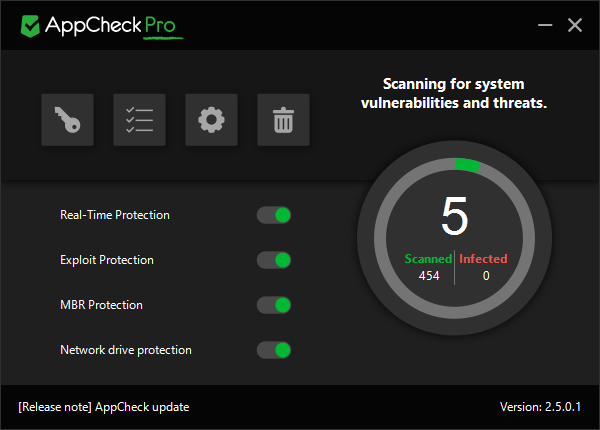This screenshot has height=430, width=600.
Task: Click the Infected files count
Action: (485, 275)
